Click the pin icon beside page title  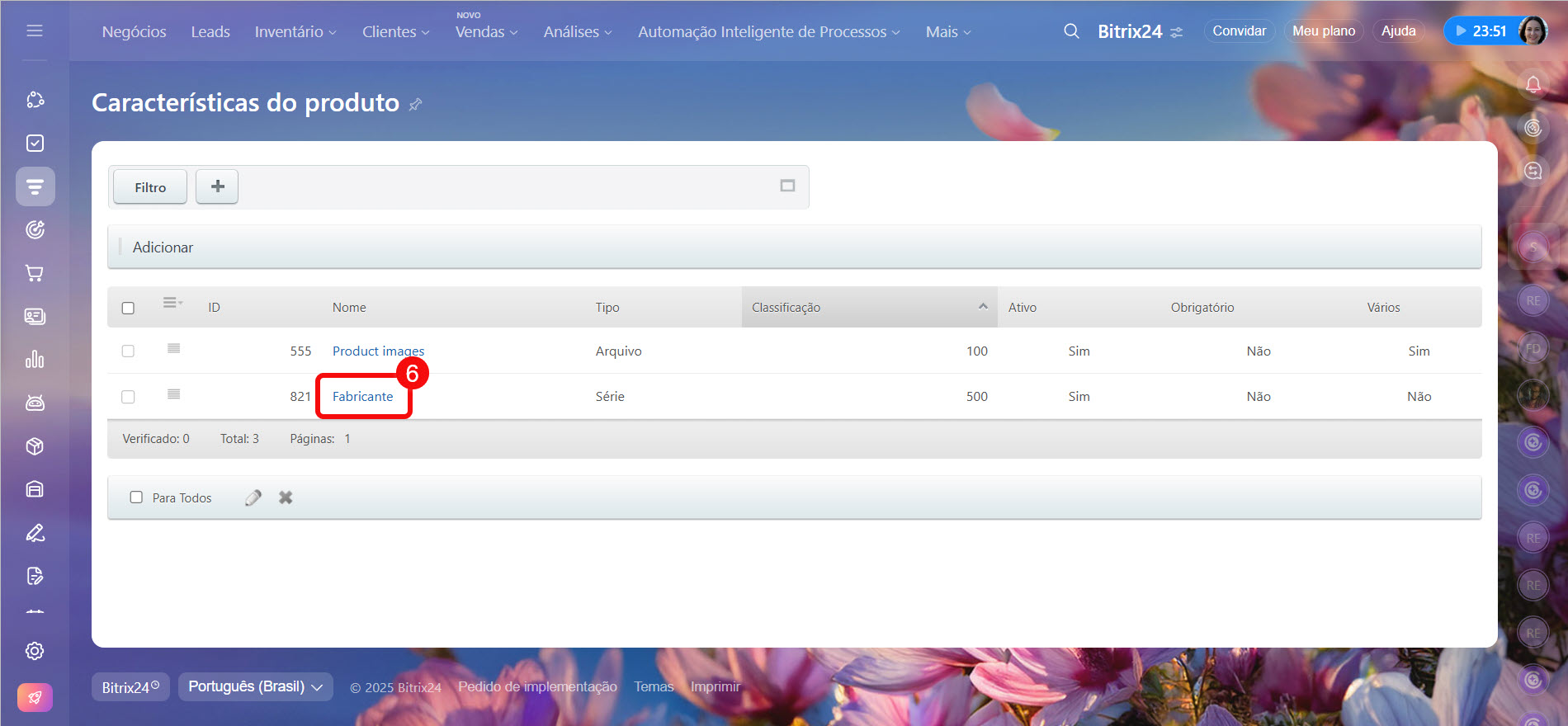(x=416, y=104)
